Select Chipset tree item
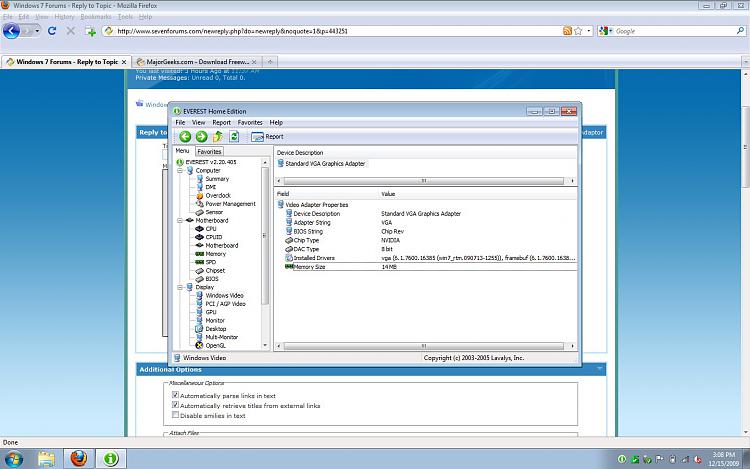750x469 pixels. [215, 271]
